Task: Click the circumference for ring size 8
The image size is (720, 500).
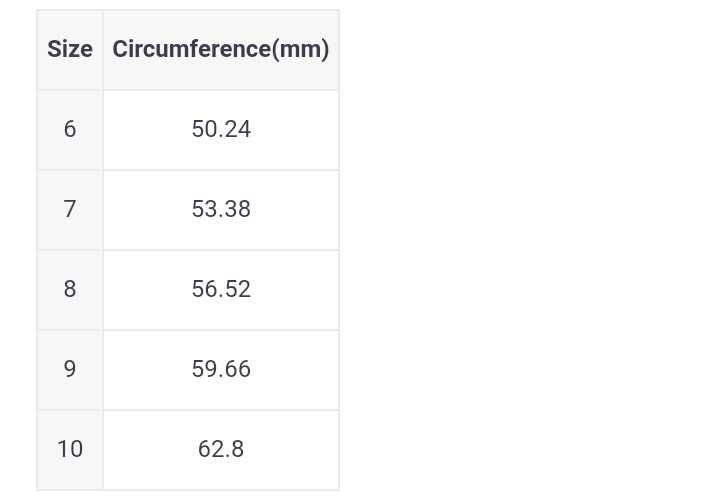Action: point(221,290)
